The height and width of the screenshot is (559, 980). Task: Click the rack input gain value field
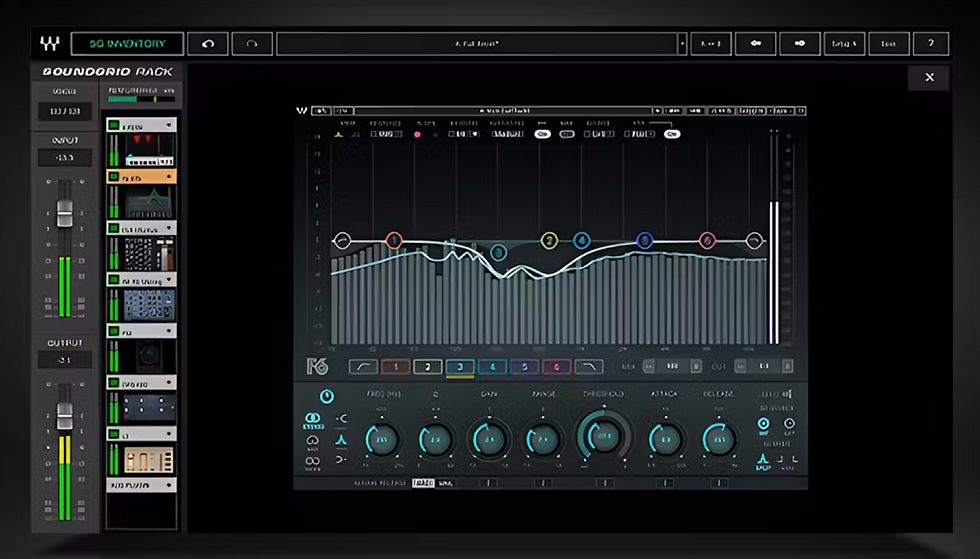64,158
